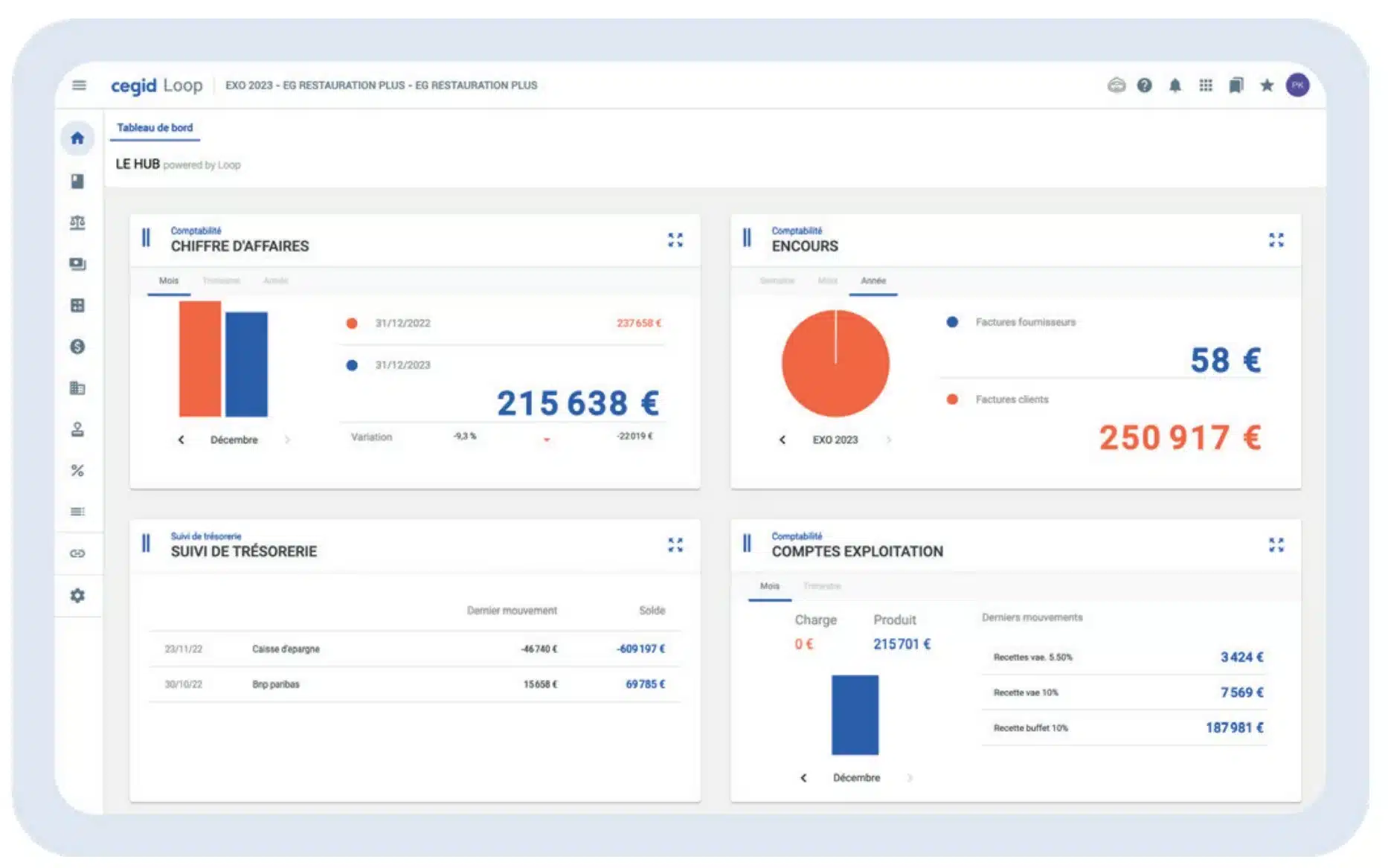Open the apps grid icon
The height and width of the screenshot is (868, 1388).
point(1205,86)
